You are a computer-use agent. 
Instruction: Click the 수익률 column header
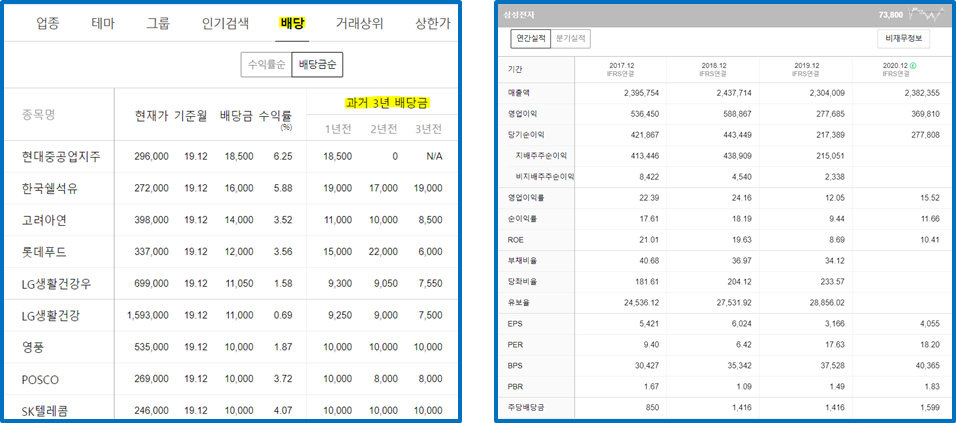[x=275, y=115]
